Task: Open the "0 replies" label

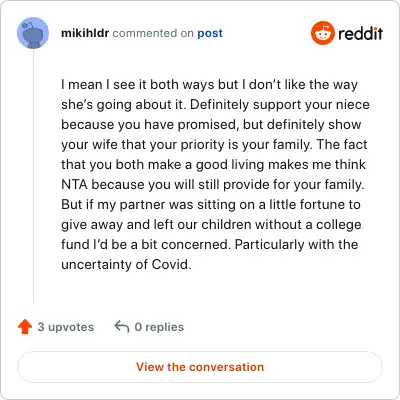Action: [x=159, y=327]
